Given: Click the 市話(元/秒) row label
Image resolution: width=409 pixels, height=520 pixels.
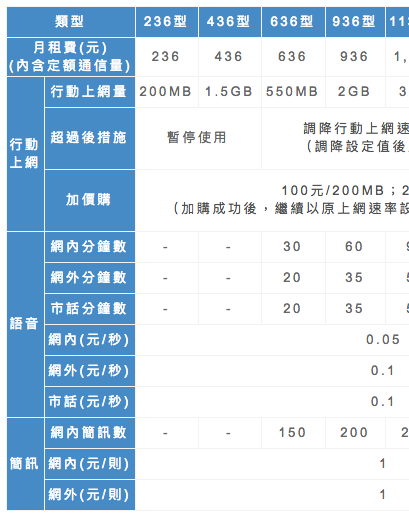Looking at the screenshot, I should point(90,402).
